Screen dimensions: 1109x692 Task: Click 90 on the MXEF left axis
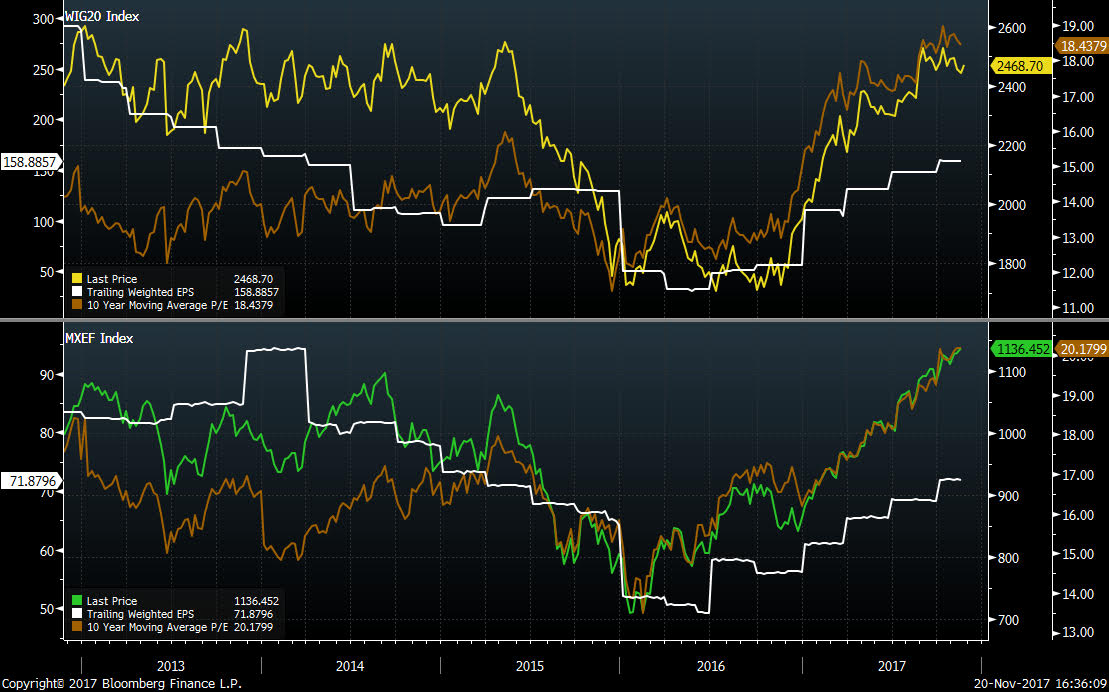(47, 375)
